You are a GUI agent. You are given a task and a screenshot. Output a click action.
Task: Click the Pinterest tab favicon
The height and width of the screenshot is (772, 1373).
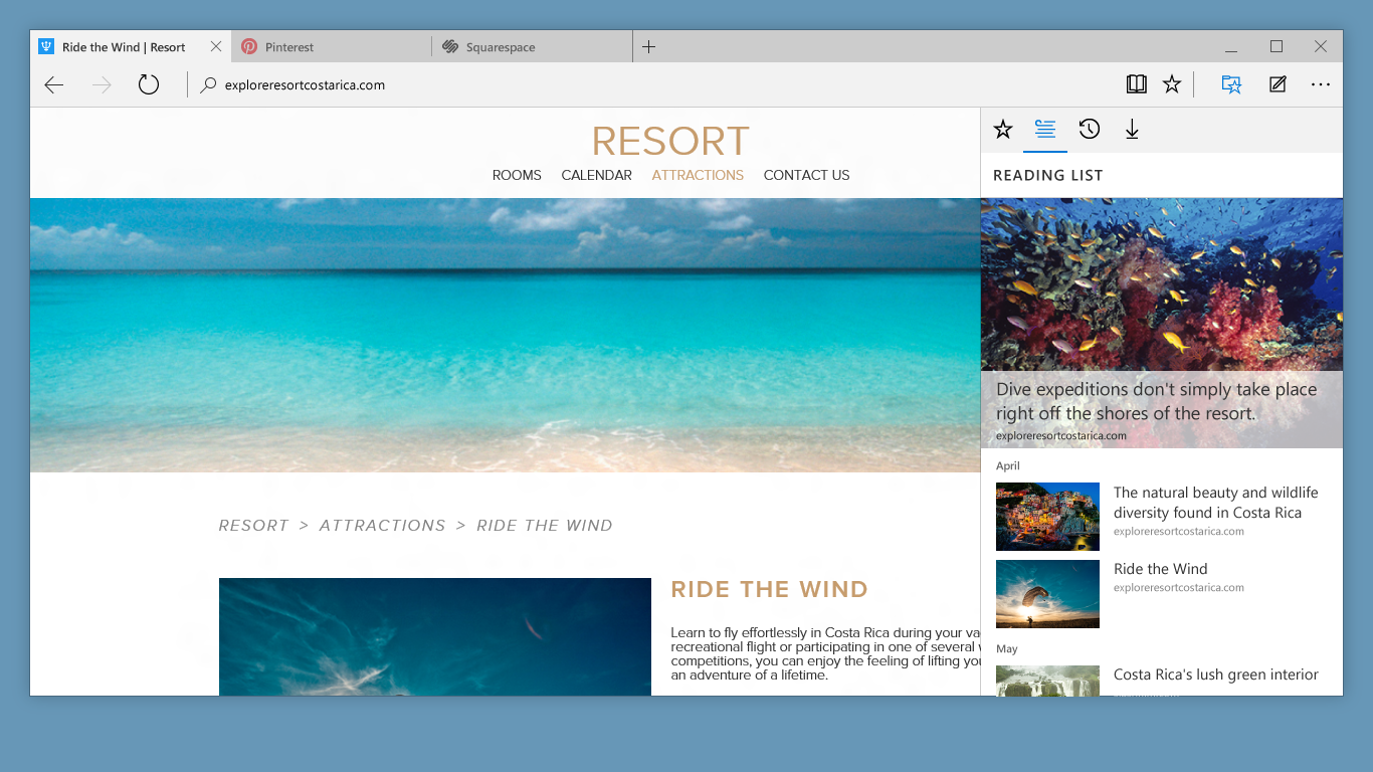point(249,47)
